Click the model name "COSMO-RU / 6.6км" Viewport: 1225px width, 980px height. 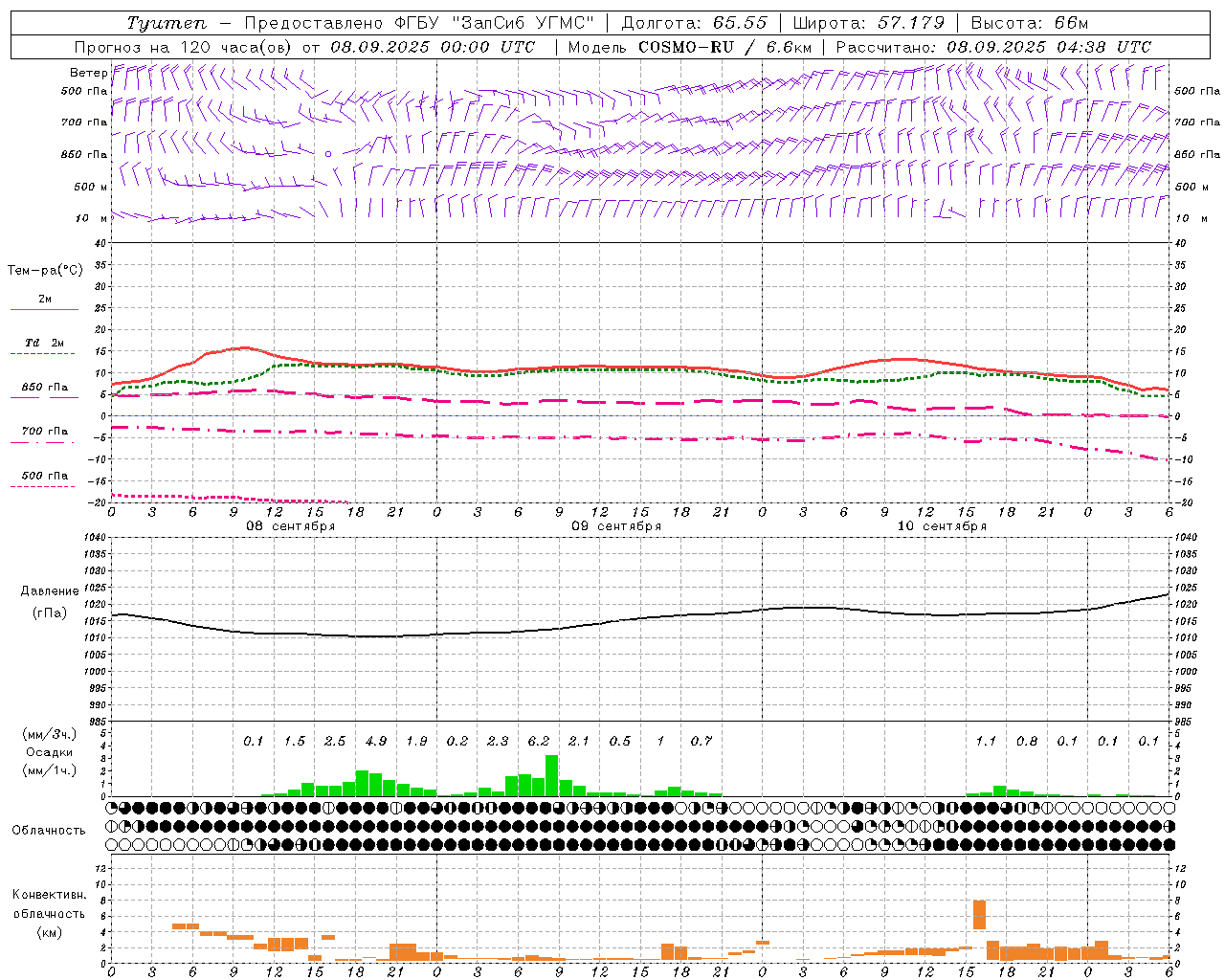pyautogui.click(x=725, y=47)
